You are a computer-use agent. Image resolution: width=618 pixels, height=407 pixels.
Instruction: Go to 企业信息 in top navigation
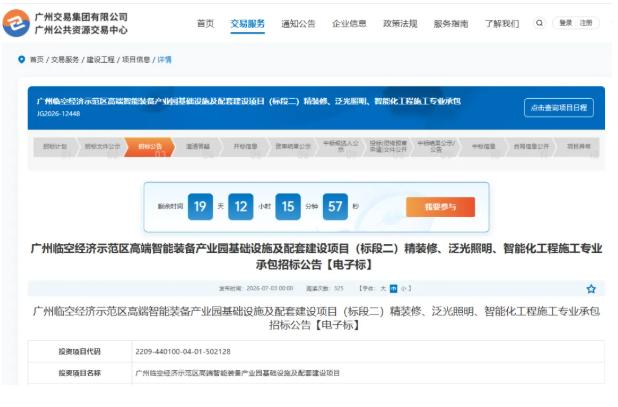[x=349, y=24]
